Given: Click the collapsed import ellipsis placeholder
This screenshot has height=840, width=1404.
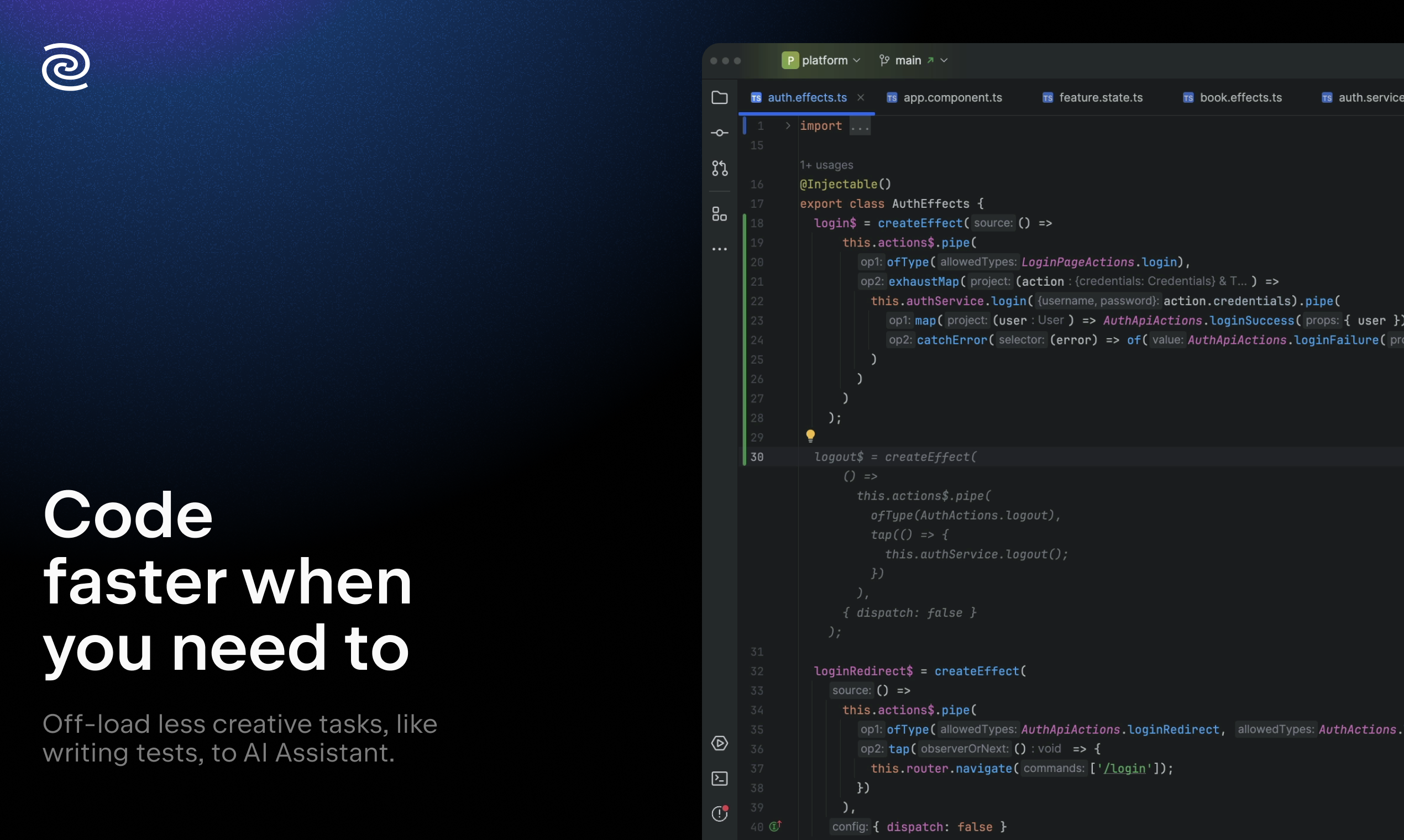Looking at the screenshot, I should 860,127.
